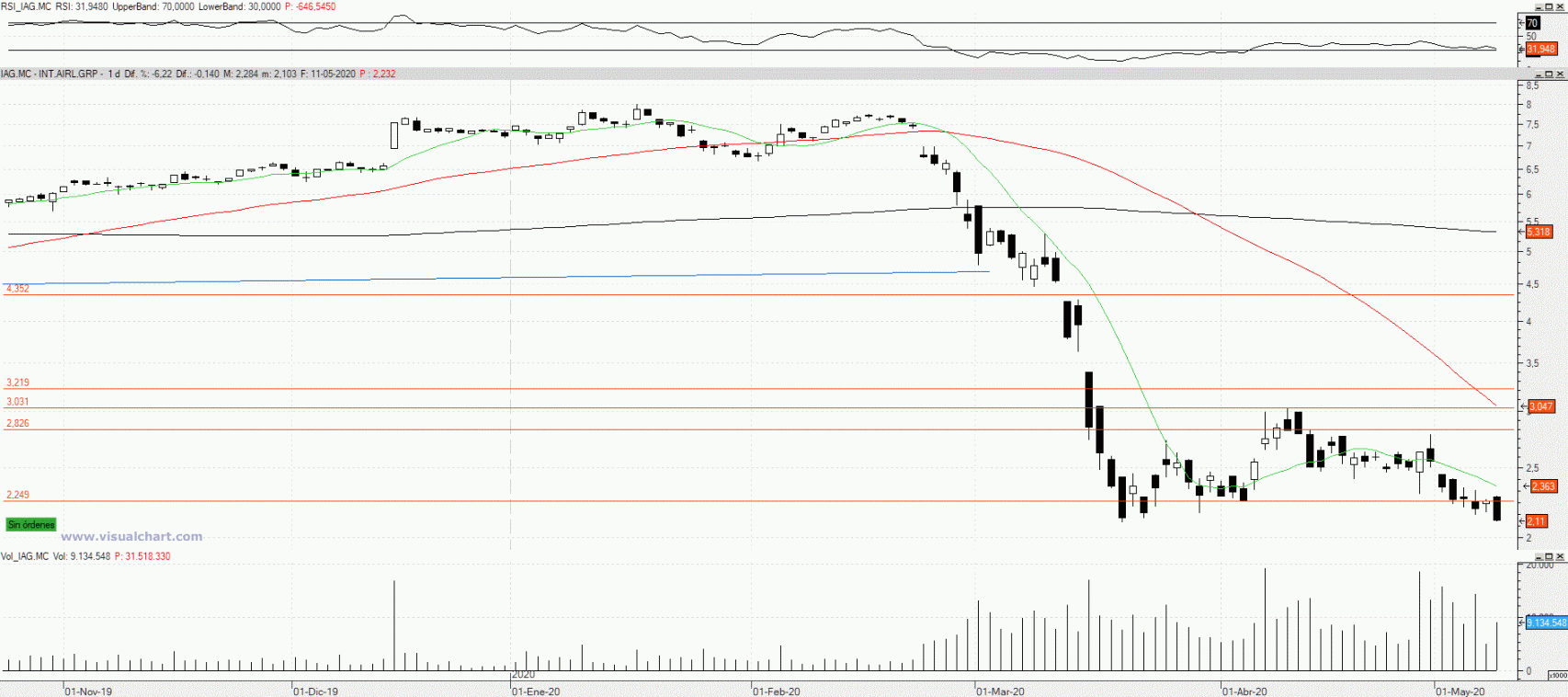Click the red P: 31.518.330 volume value

(x=142, y=556)
